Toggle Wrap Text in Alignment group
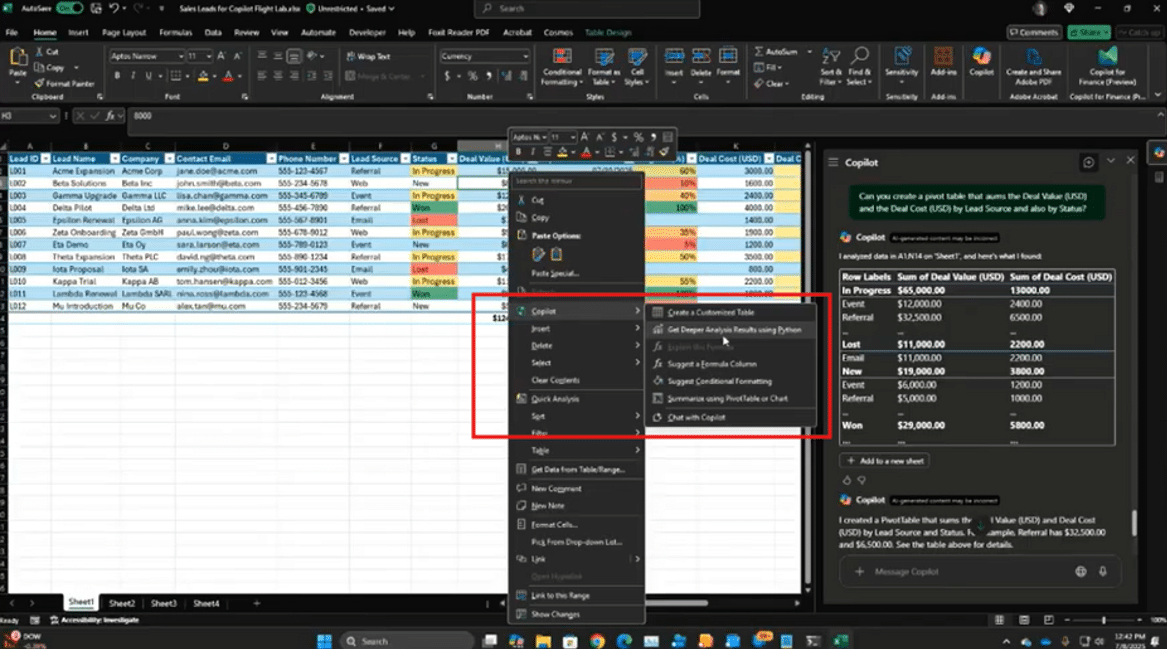The height and width of the screenshot is (649, 1167). coord(368,57)
